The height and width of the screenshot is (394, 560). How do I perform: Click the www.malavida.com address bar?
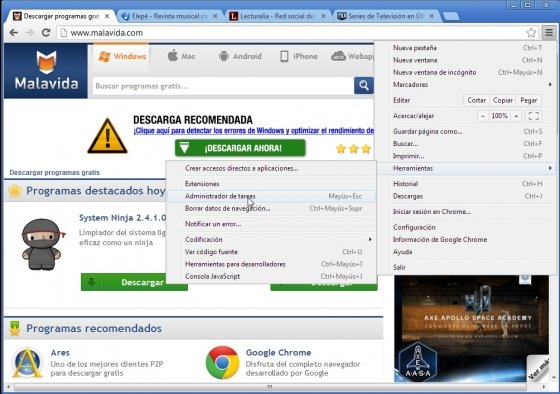[296, 33]
